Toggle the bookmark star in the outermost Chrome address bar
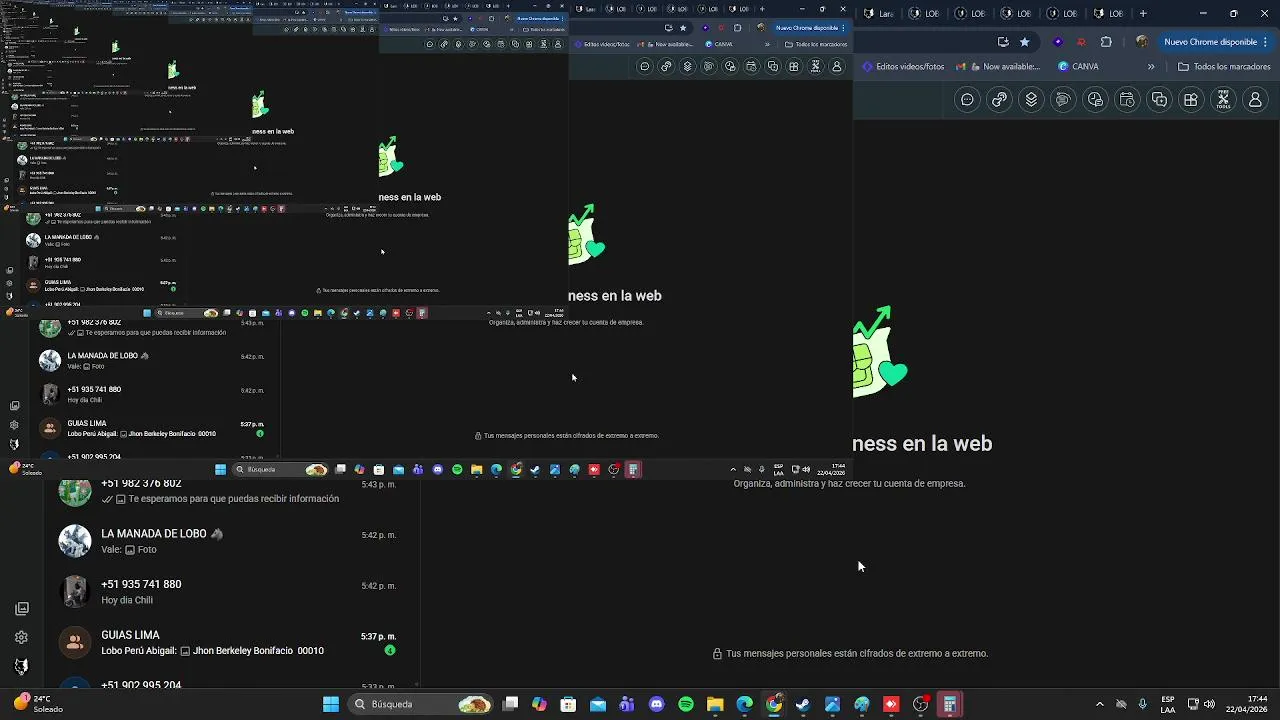Screen dimensions: 1280x720 1025,42
